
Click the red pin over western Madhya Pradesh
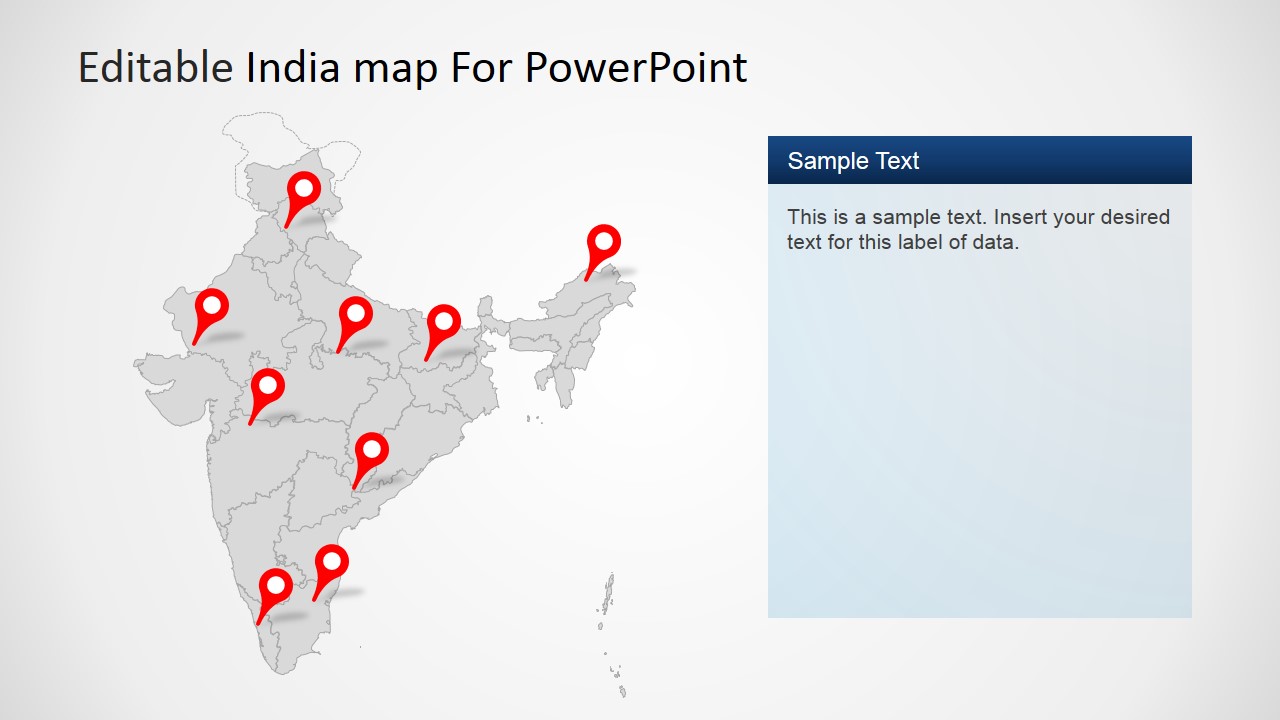pyautogui.click(x=266, y=396)
